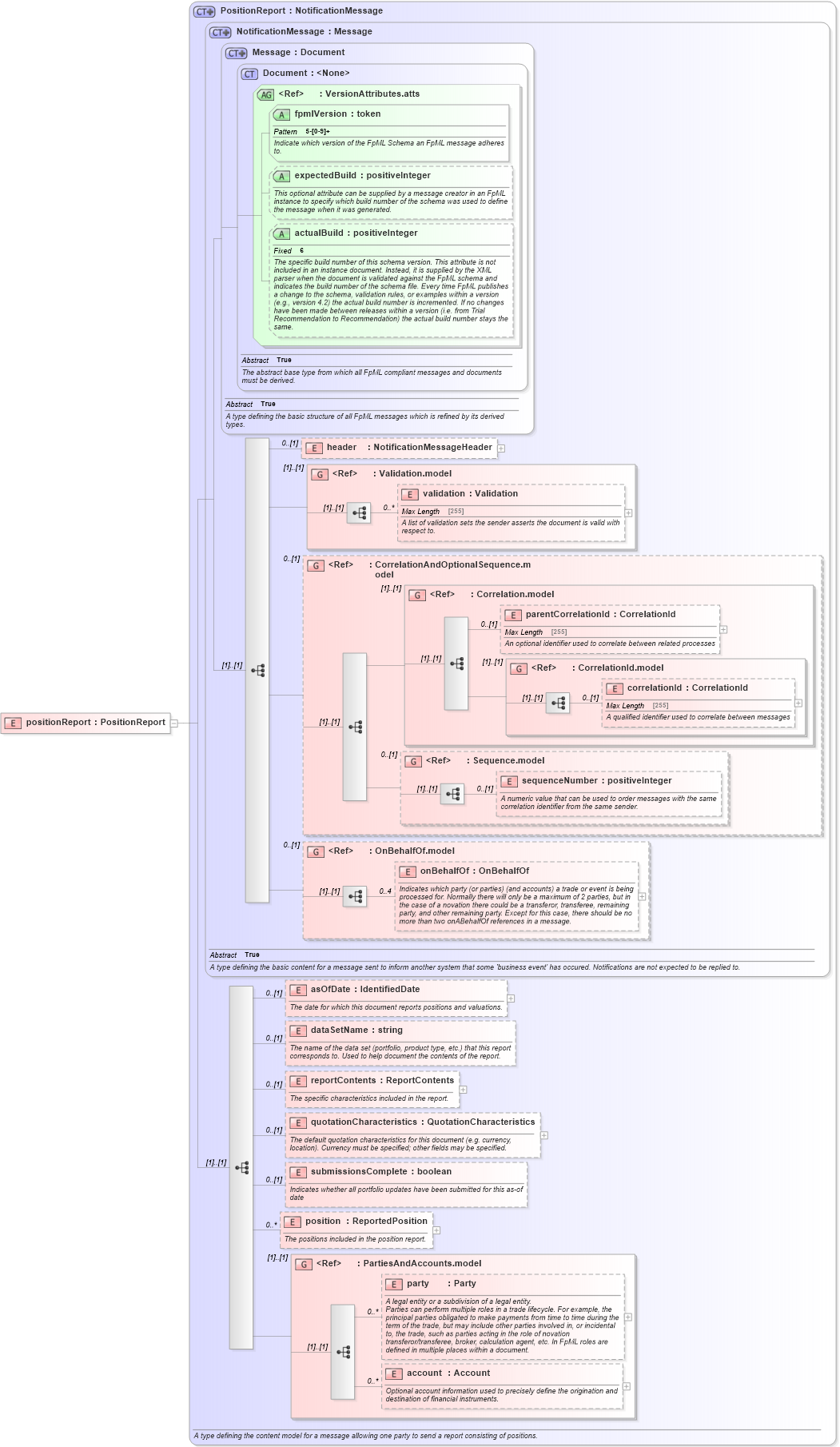
Task: Expand the reportContents element plus box
Action: point(463,1090)
